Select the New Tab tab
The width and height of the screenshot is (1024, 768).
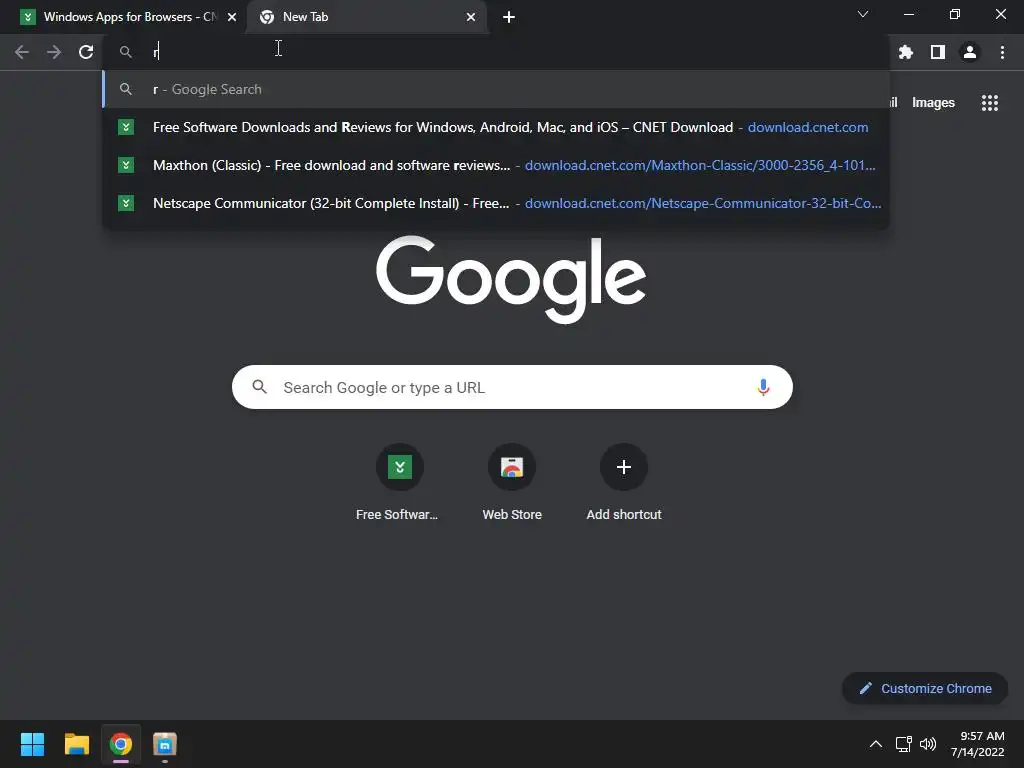pyautogui.click(x=366, y=17)
